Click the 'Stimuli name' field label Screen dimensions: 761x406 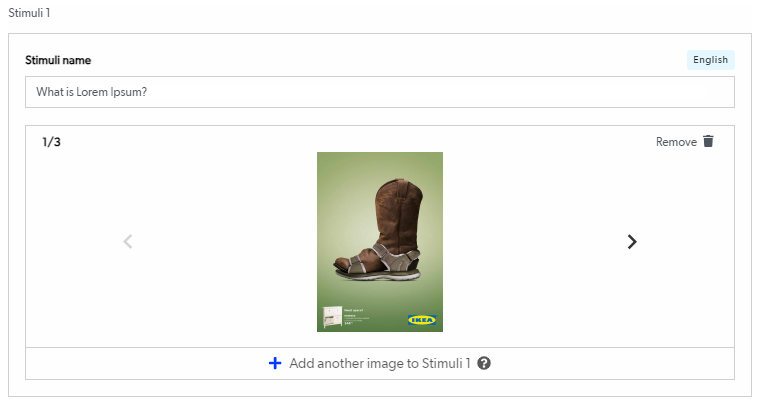pyautogui.click(x=58, y=61)
